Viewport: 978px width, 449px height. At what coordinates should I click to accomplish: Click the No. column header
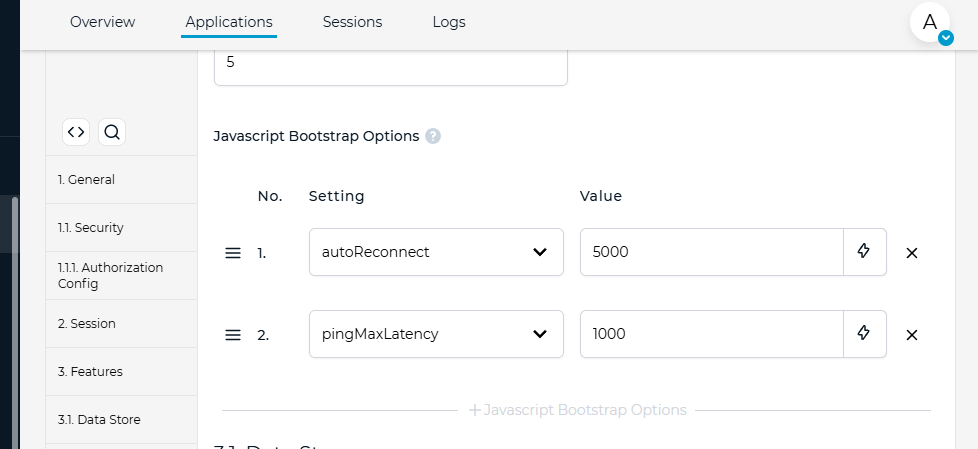click(x=269, y=196)
